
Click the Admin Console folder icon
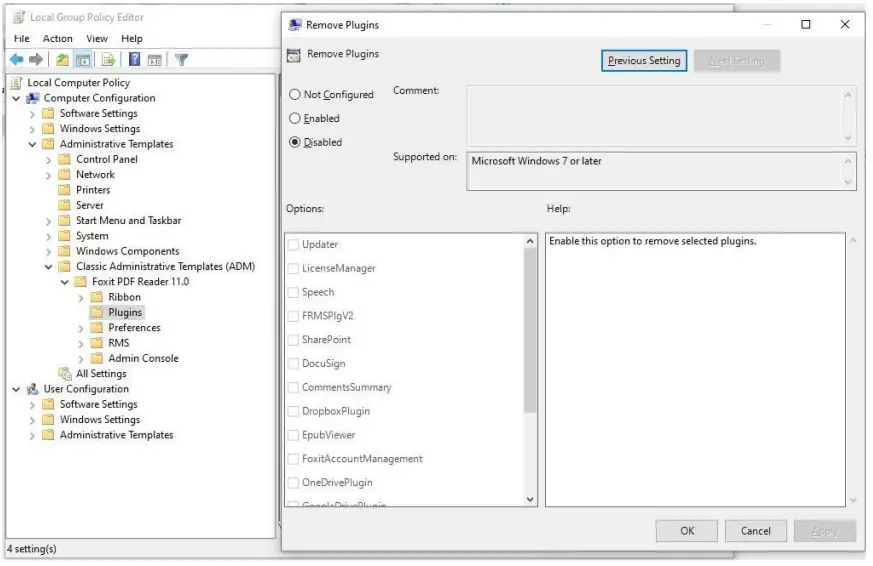(97, 359)
